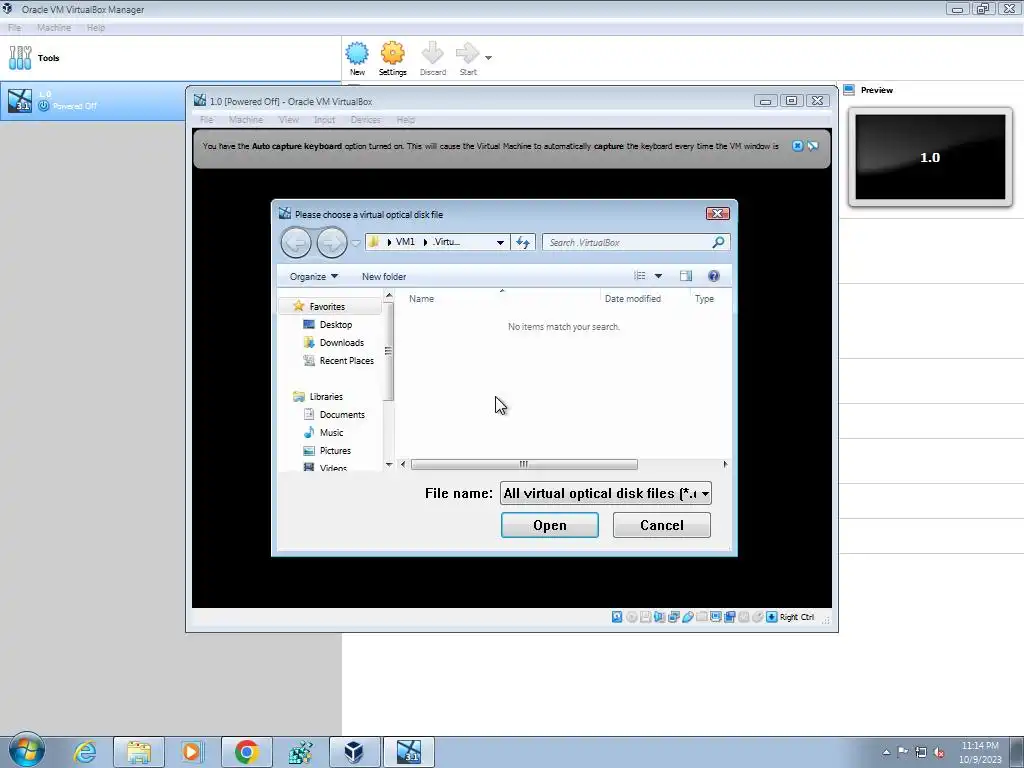Screen dimensions: 1024x768
Task: Open Windows Start menu
Action: click(x=27, y=751)
